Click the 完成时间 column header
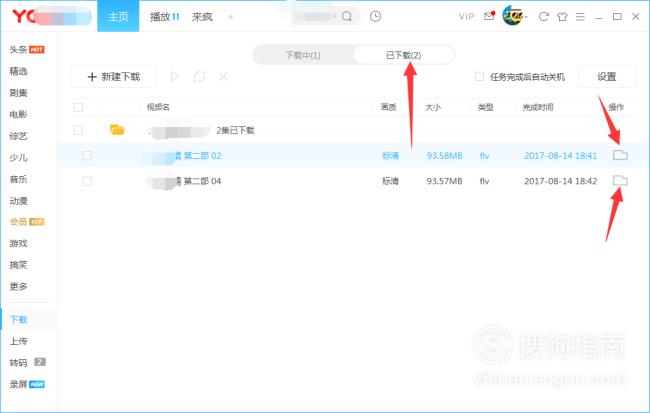The width and height of the screenshot is (650, 413). click(x=538, y=107)
